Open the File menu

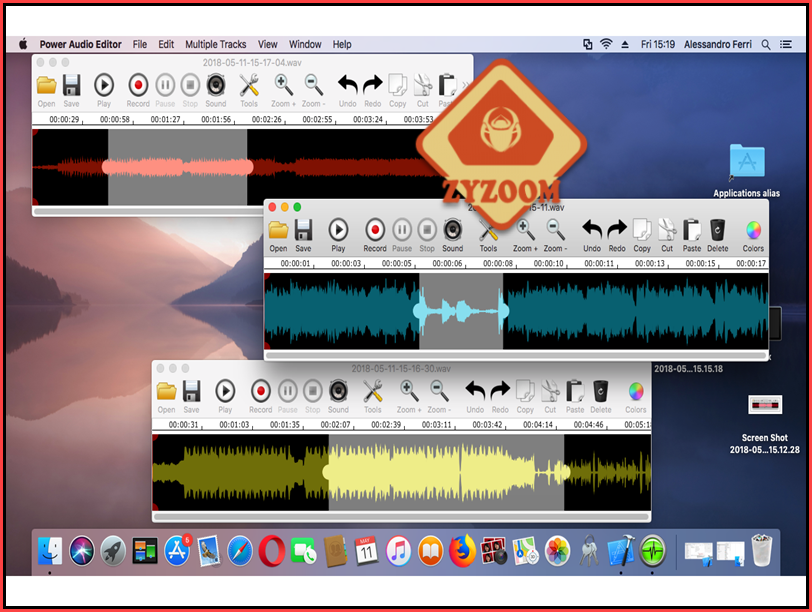[x=140, y=45]
